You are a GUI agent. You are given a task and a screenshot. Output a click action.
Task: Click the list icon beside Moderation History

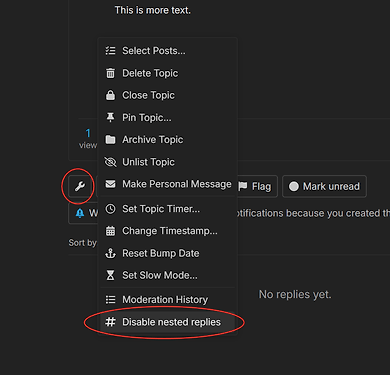pyautogui.click(x=110, y=300)
